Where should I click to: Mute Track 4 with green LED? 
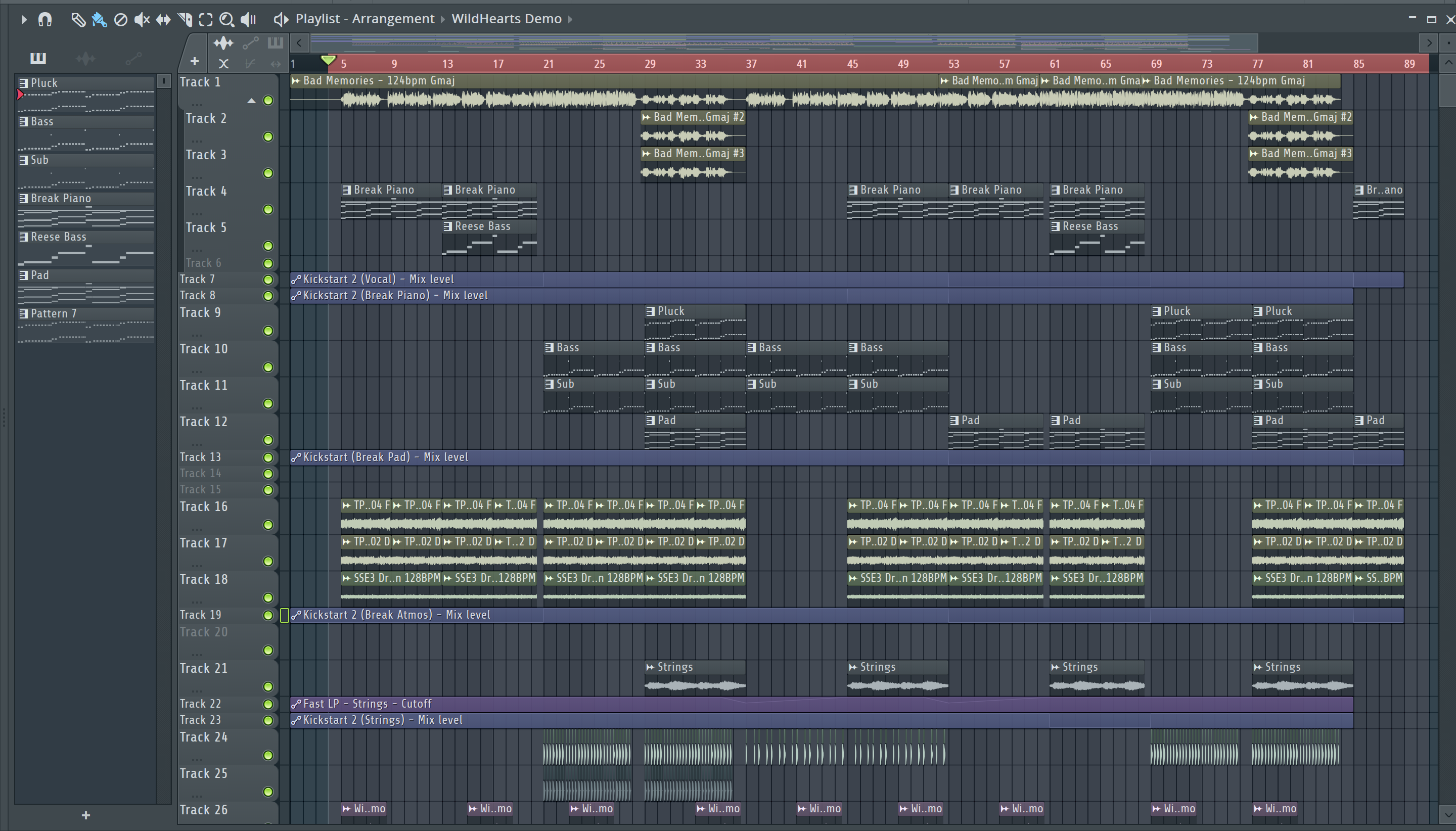267,209
